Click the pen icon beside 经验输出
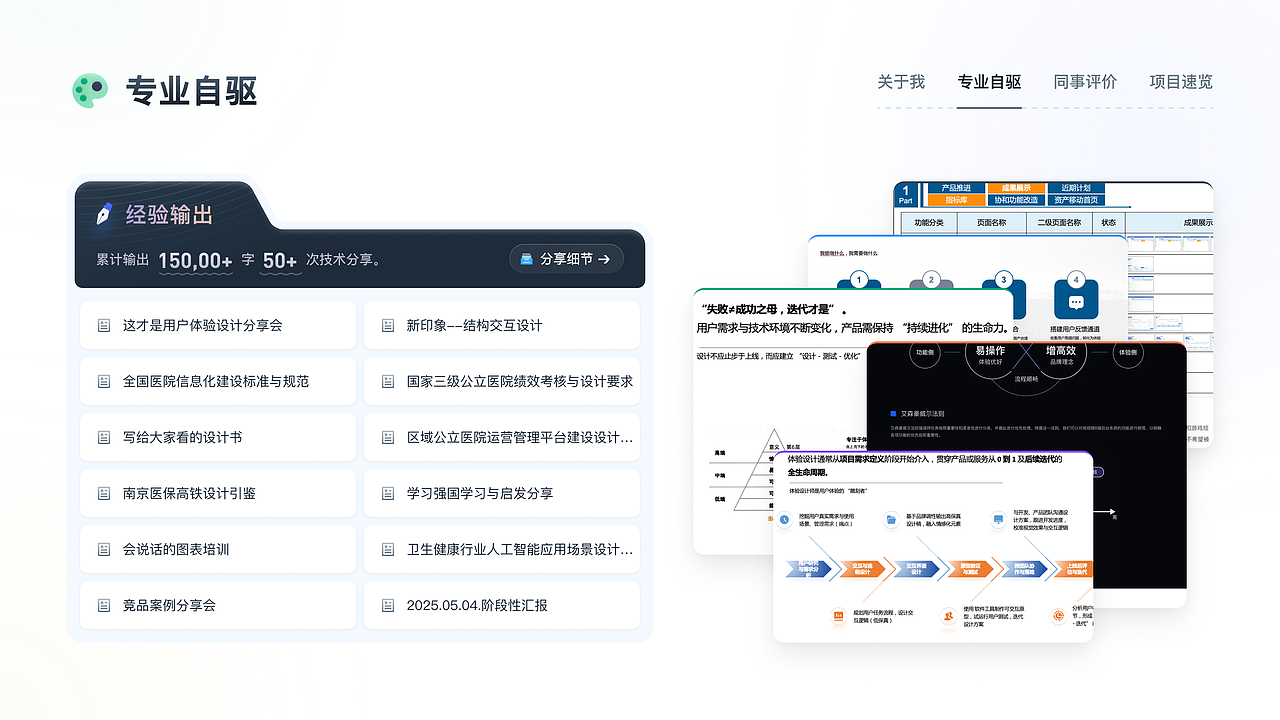 click(x=104, y=214)
